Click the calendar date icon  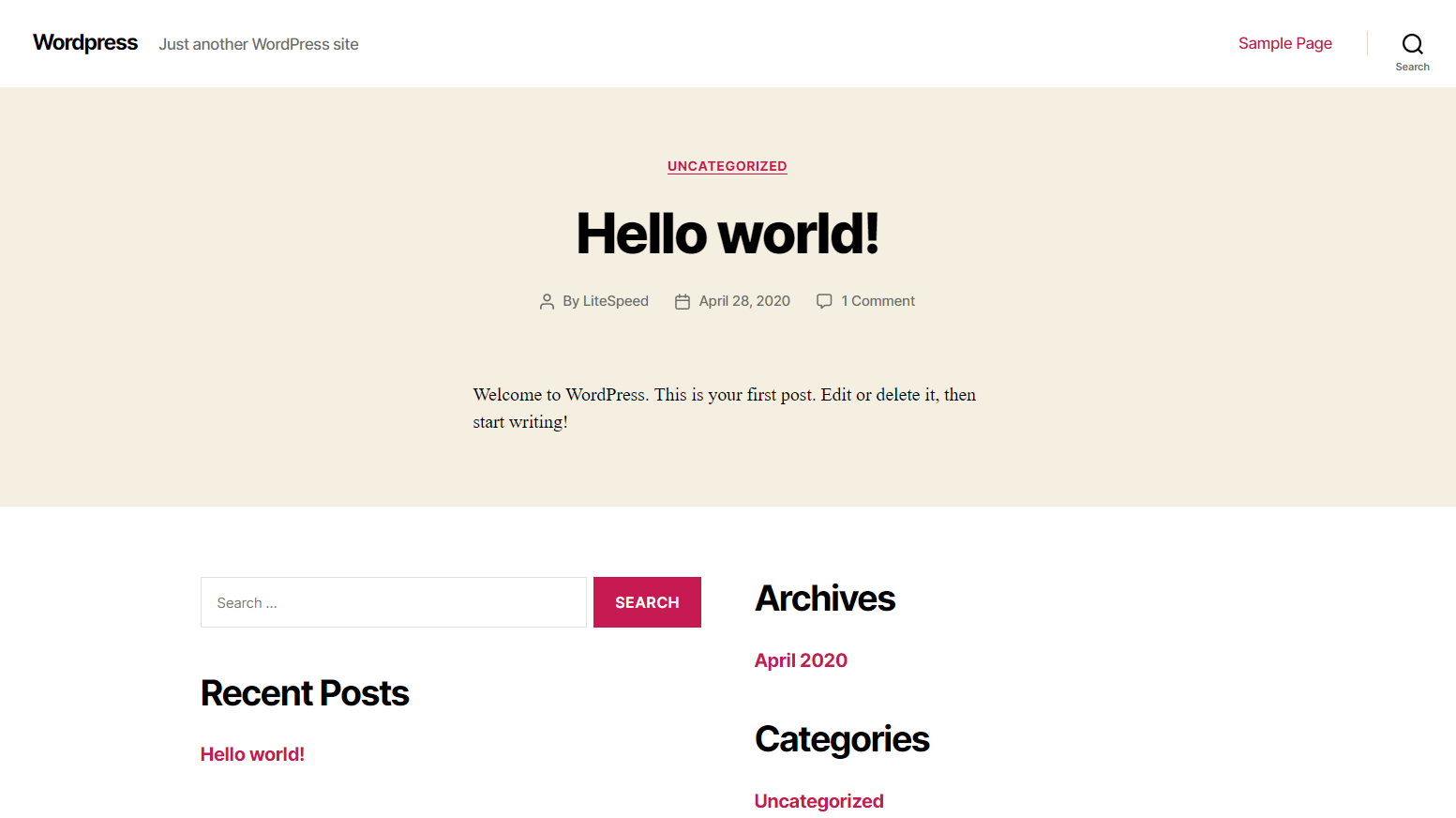[x=683, y=301]
